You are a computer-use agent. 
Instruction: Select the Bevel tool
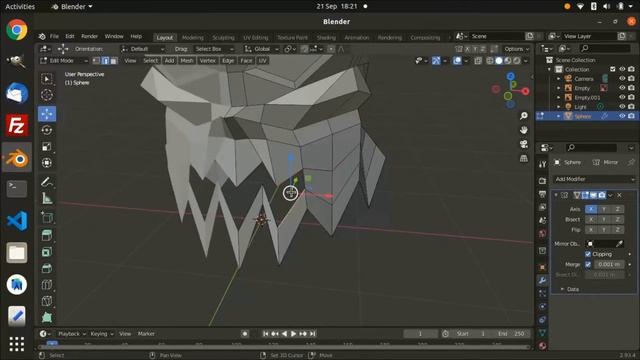[47, 268]
